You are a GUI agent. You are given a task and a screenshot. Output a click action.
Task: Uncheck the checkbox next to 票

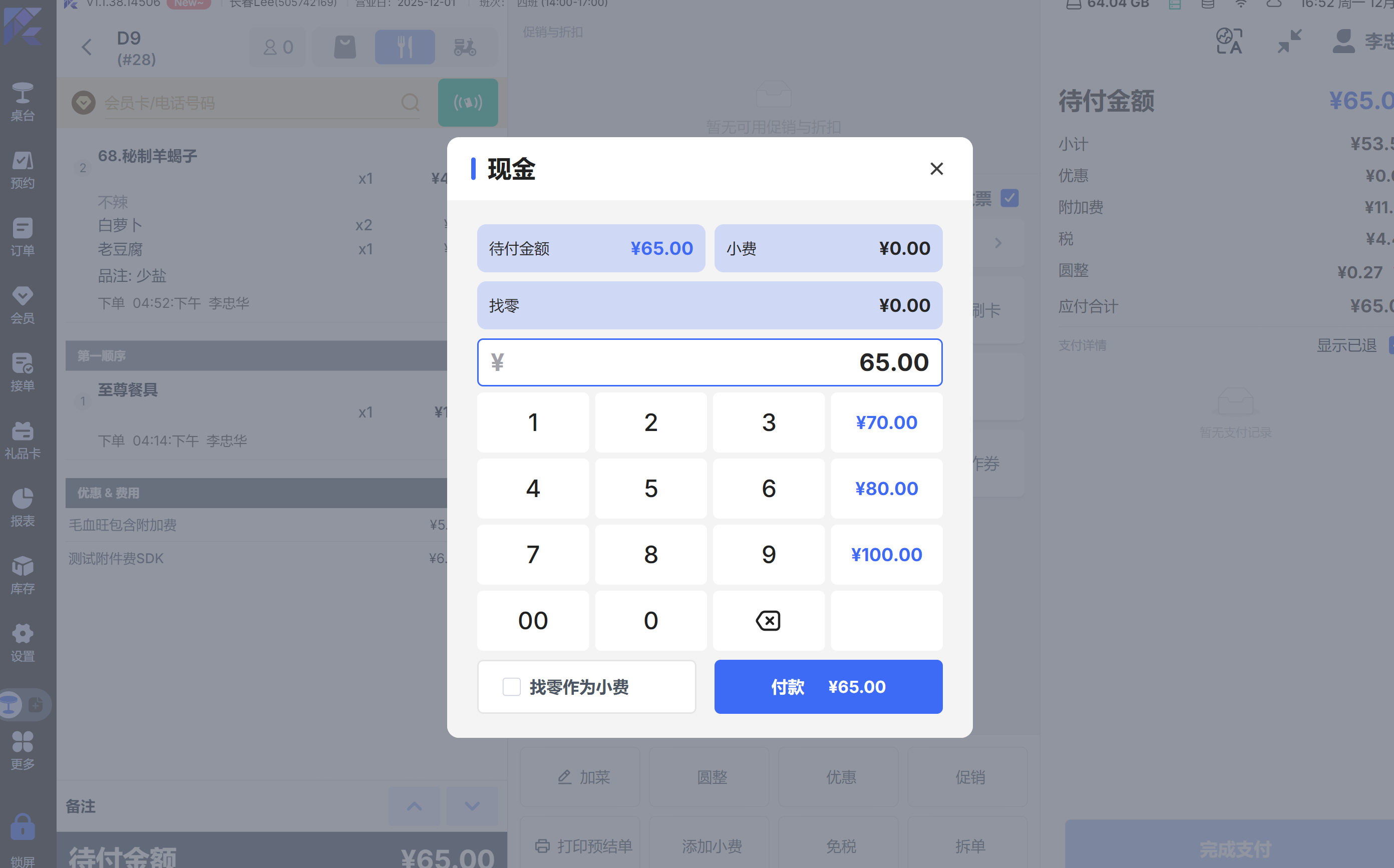click(x=1009, y=198)
